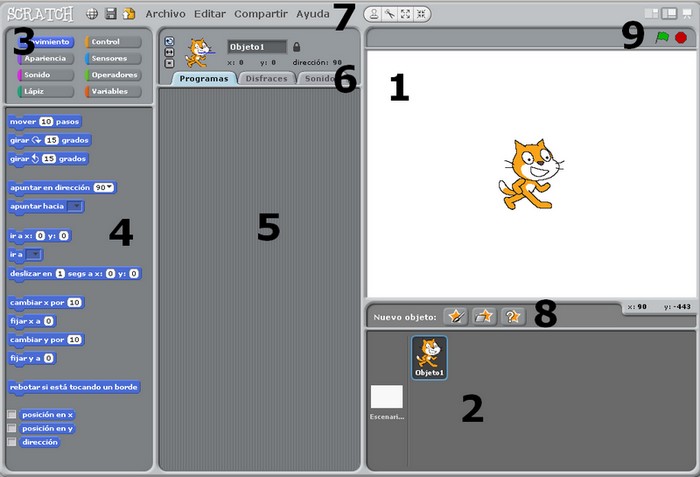Select the Lápiz block category
The height and width of the screenshot is (477, 700).
[46, 91]
